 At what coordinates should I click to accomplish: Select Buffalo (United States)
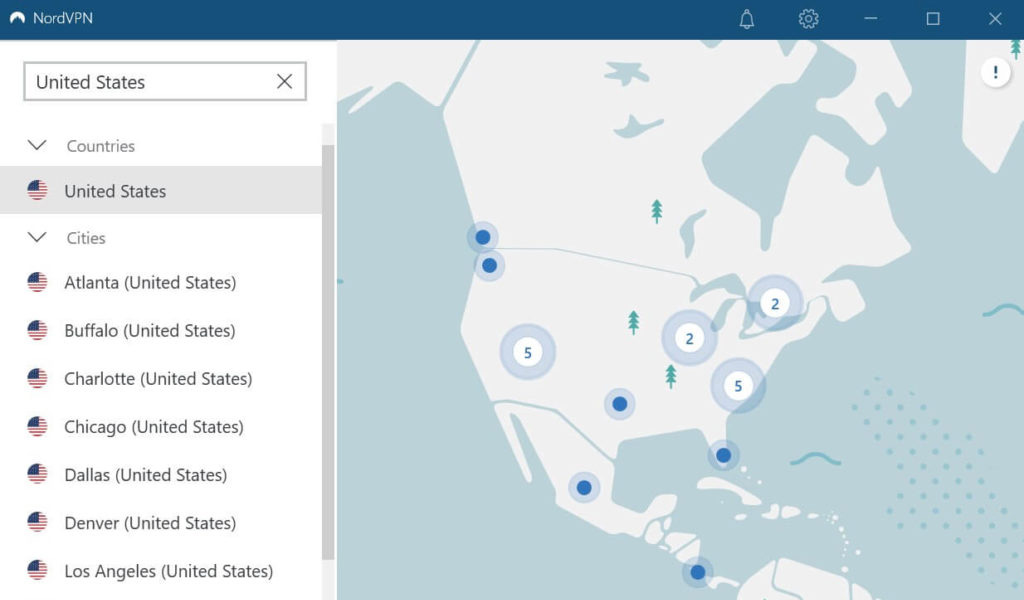(x=161, y=330)
